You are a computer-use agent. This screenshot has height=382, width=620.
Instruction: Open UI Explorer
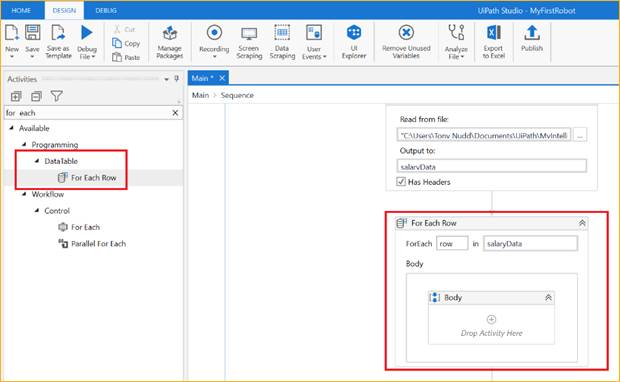click(354, 42)
